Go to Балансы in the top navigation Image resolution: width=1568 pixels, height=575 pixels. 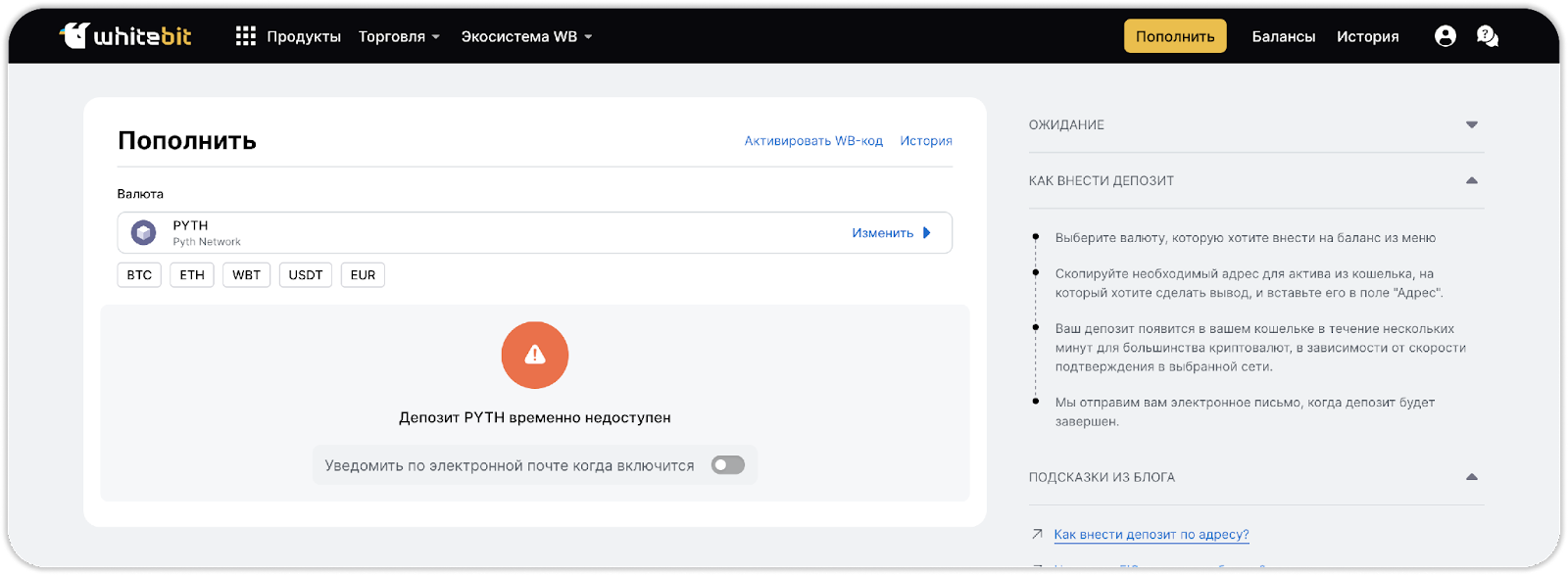[1283, 36]
